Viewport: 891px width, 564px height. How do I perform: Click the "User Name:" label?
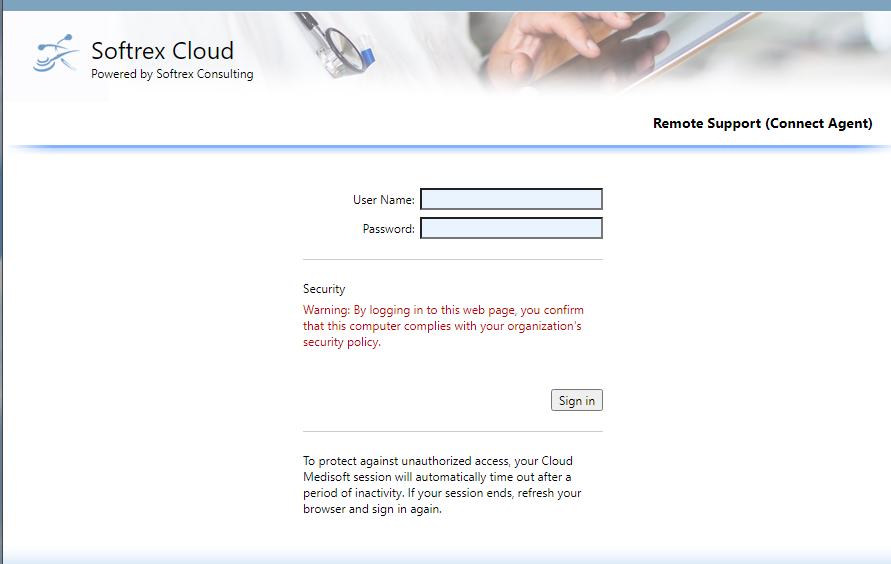tap(383, 200)
